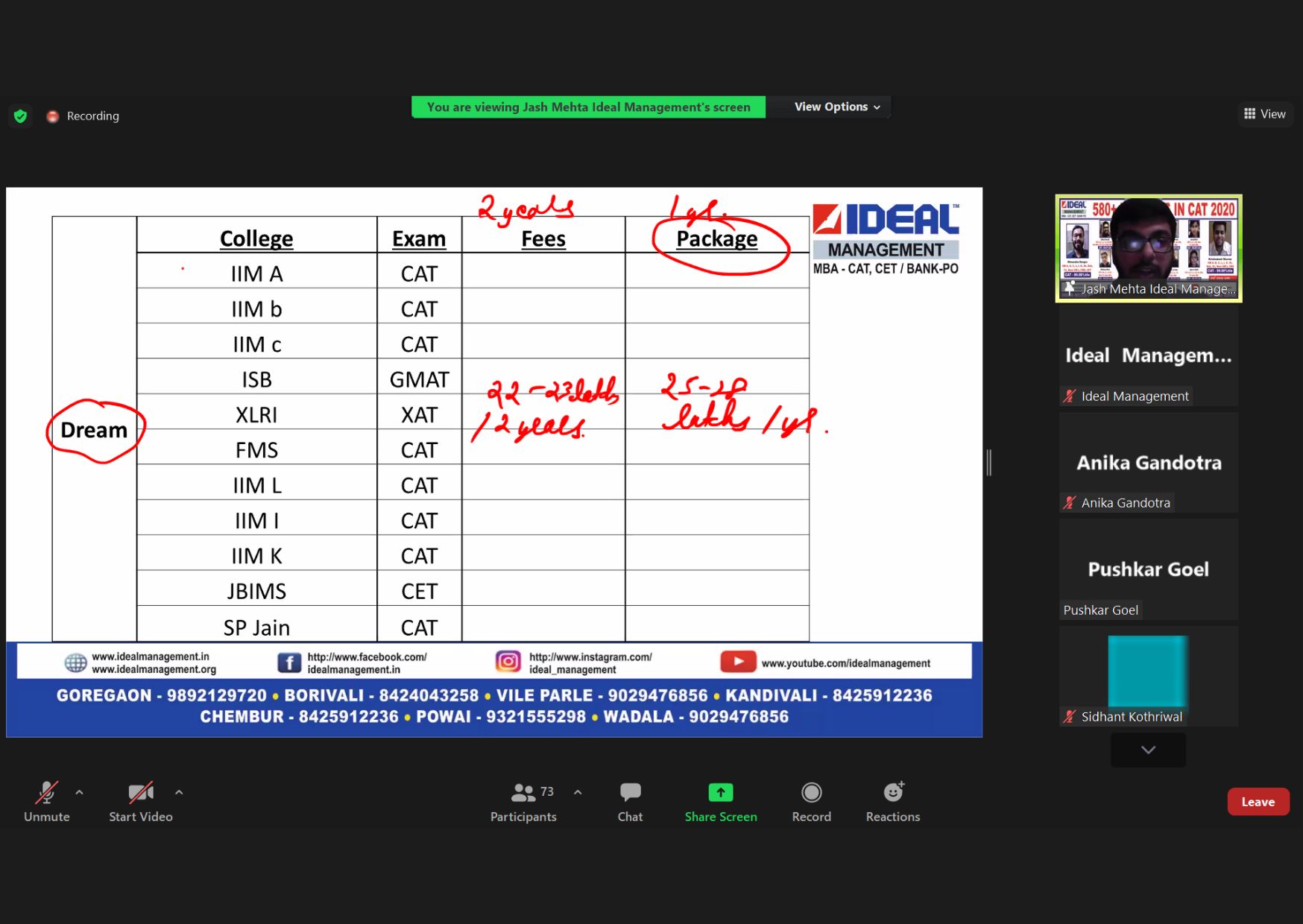Click the IIM A college cell
Viewport: 1303px width, 924px height.
[256, 273]
